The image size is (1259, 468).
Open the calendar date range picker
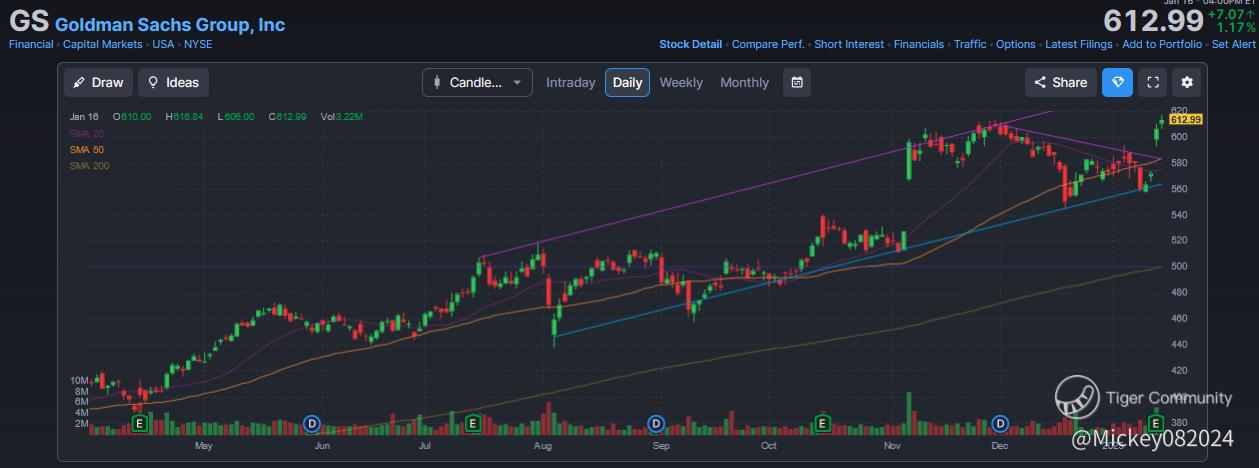tap(797, 82)
